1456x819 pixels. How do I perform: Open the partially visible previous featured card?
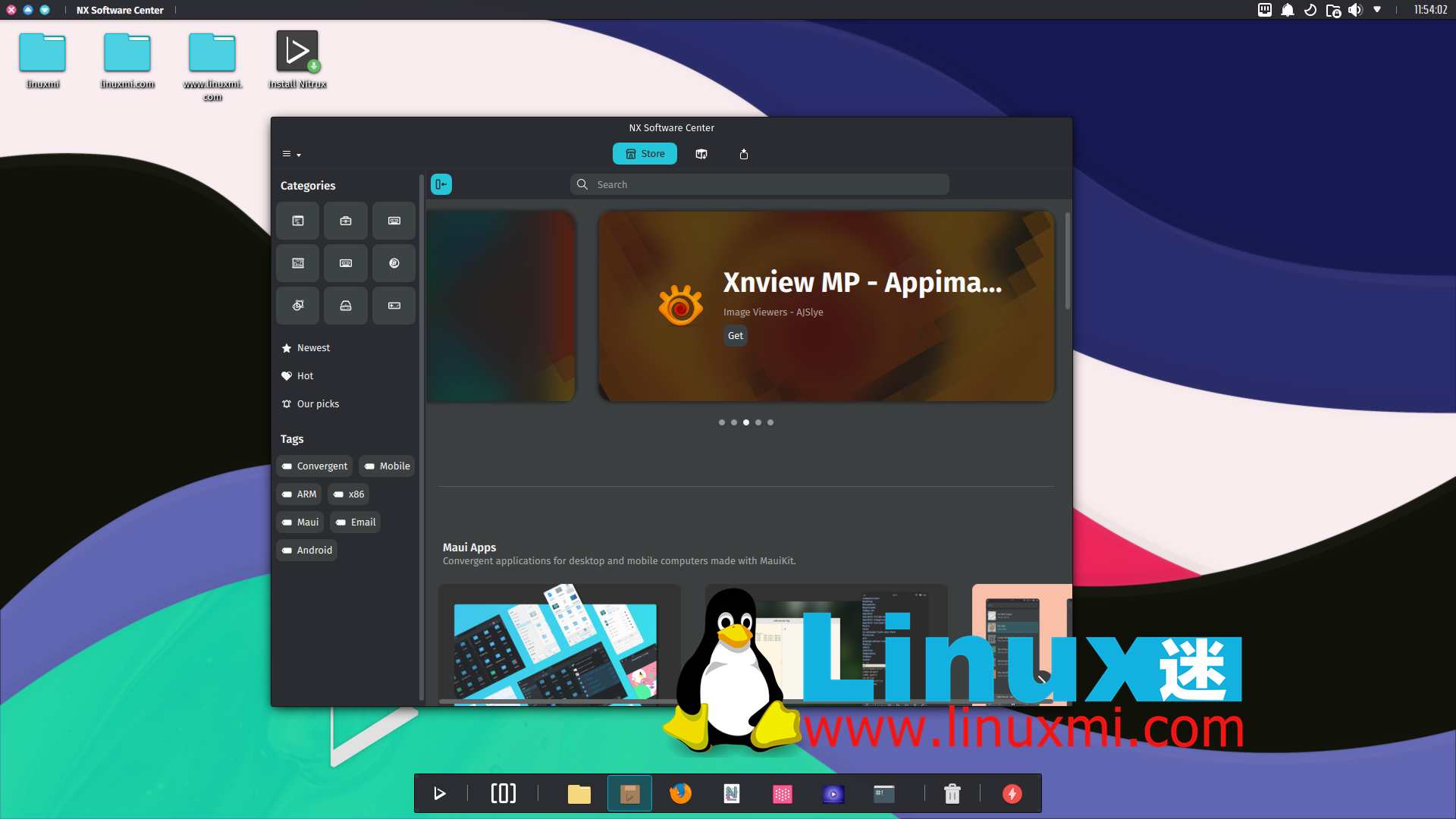[x=500, y=306]
